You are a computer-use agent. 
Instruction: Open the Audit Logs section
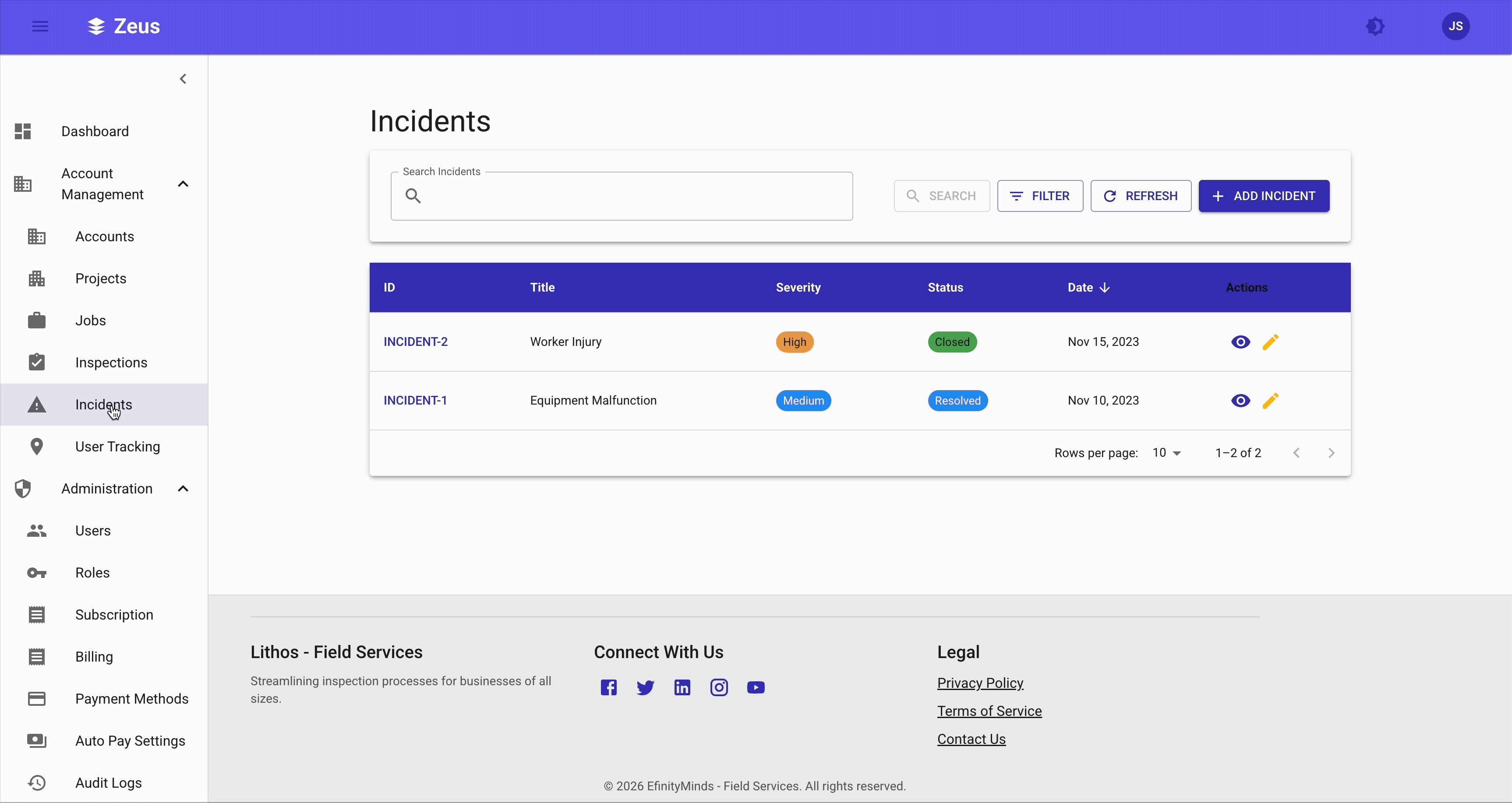click(x=109, y=782)
